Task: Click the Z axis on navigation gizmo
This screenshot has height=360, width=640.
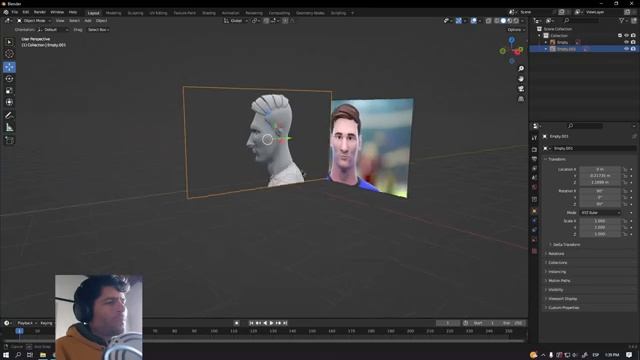Action: tap(511, 40)
